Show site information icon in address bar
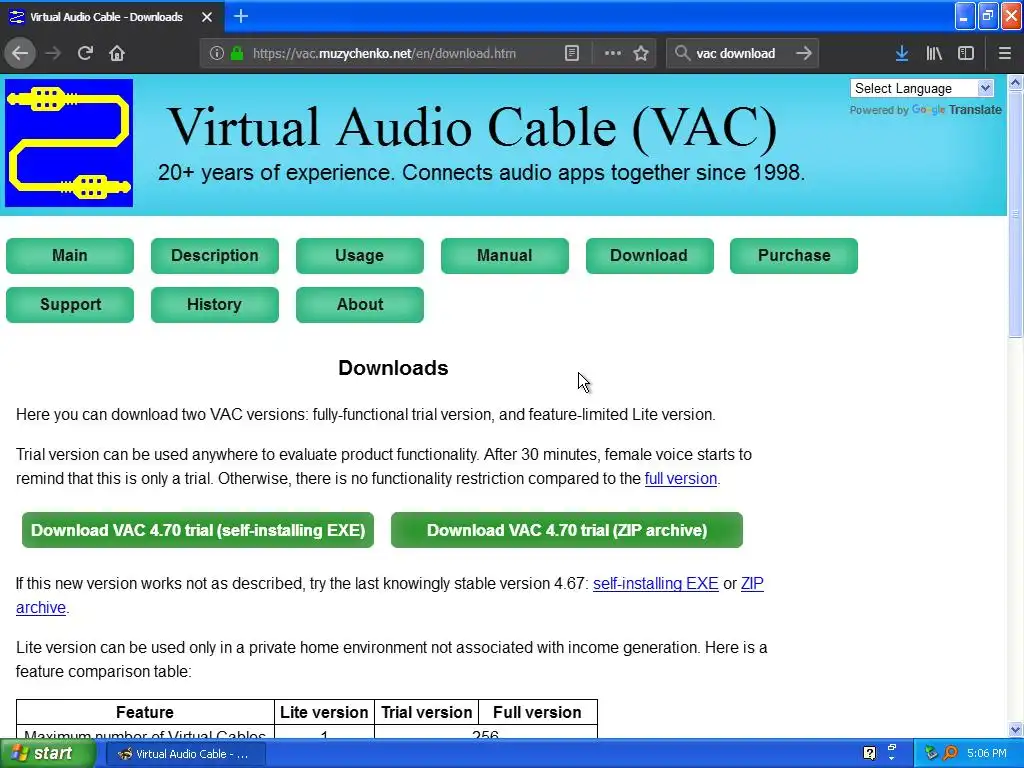The height and width of the screenshot is (768, 1024). (217, 54)
